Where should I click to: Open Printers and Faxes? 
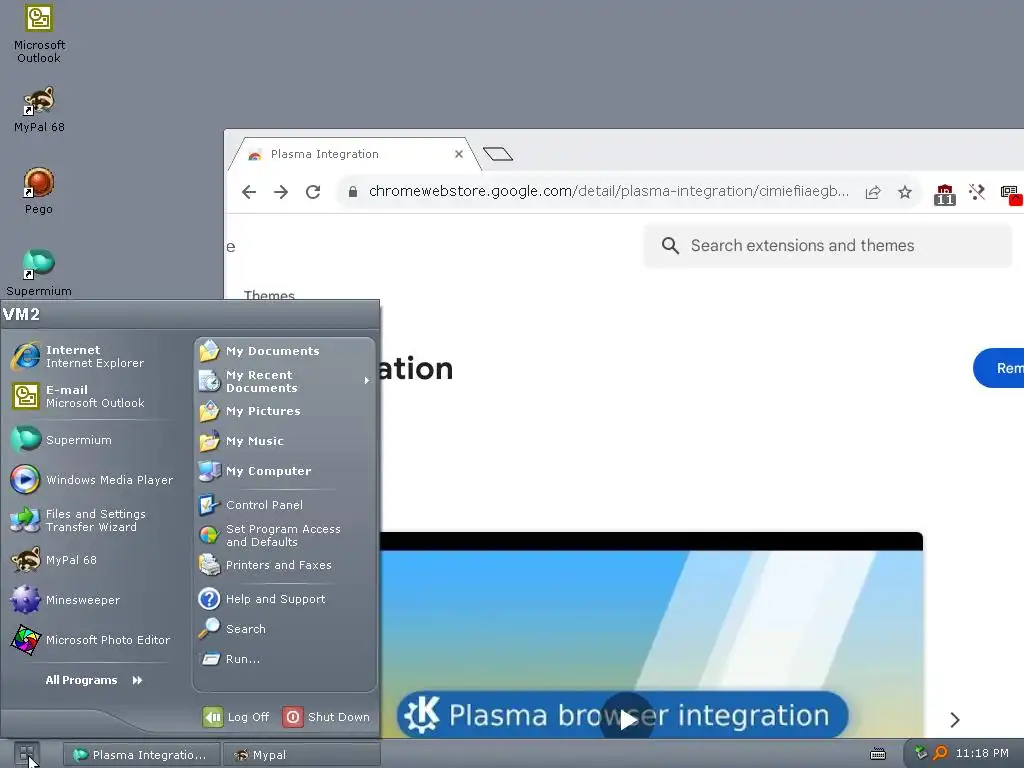285,565
